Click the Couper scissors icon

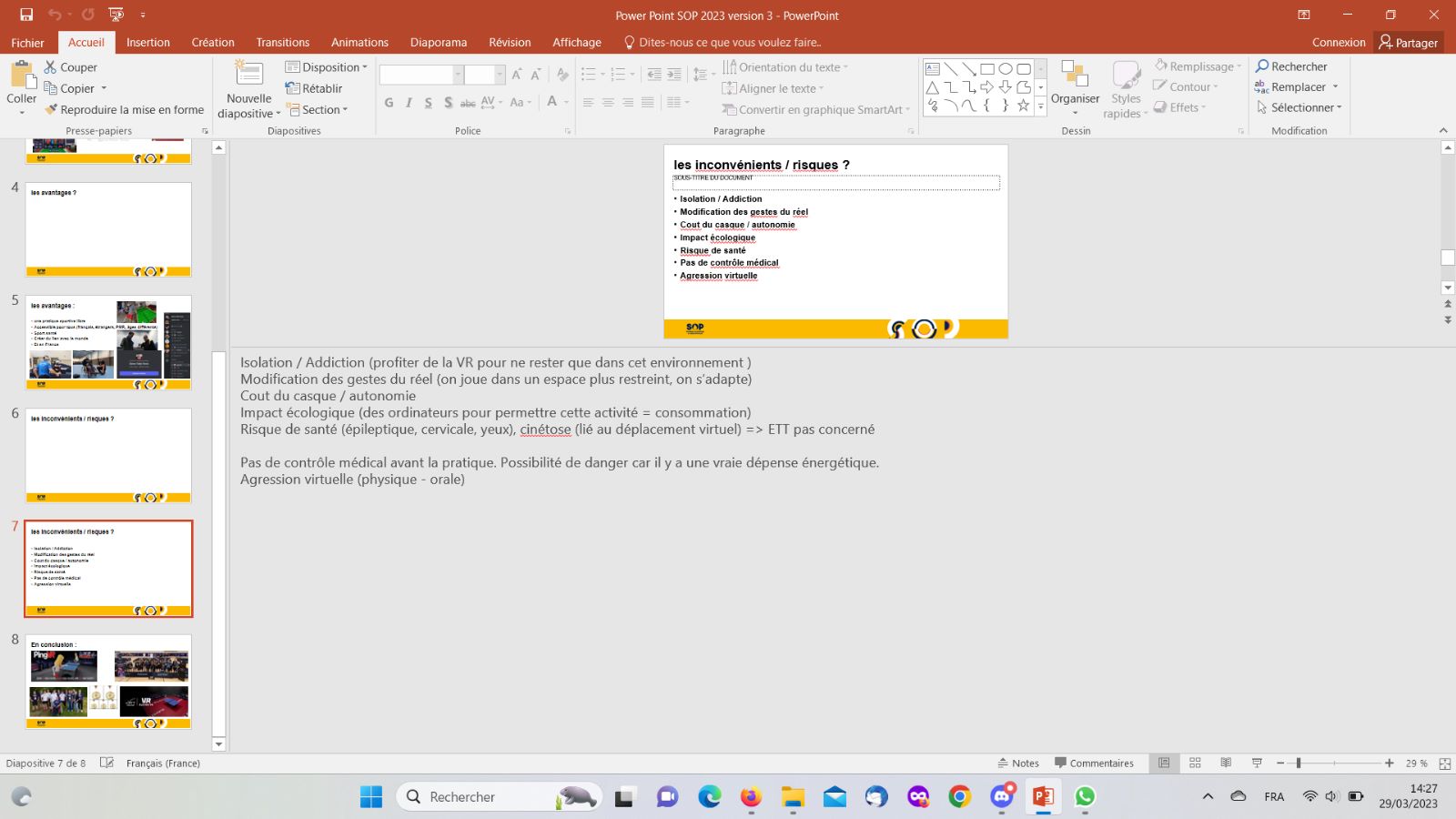[x=51, y=67]
